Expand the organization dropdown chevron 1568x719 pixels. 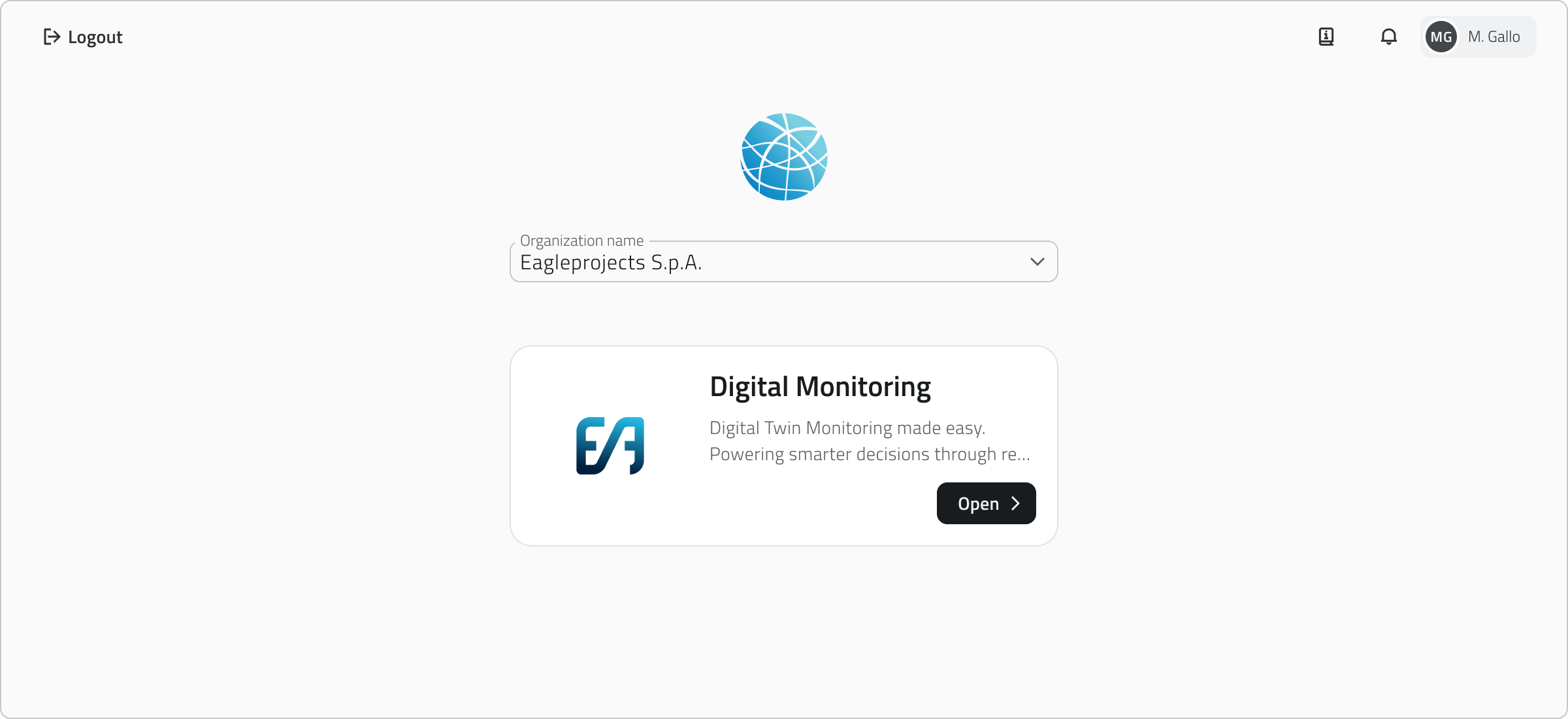1037,261
